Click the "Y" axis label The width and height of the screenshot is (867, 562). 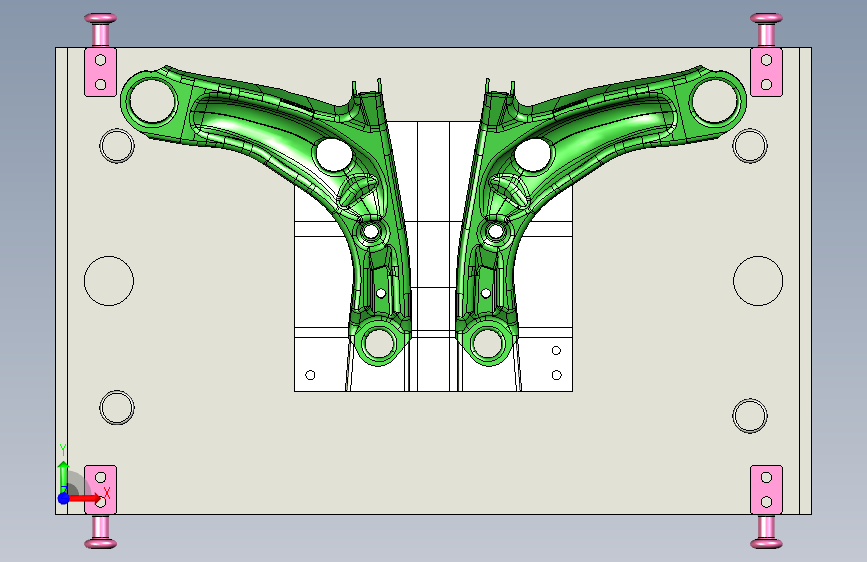click(x=63, y=450)
